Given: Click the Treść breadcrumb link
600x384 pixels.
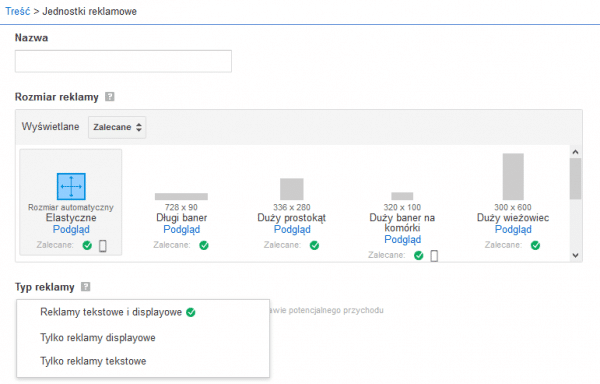Looking at the screenshot, I should (x=18, y=11).
